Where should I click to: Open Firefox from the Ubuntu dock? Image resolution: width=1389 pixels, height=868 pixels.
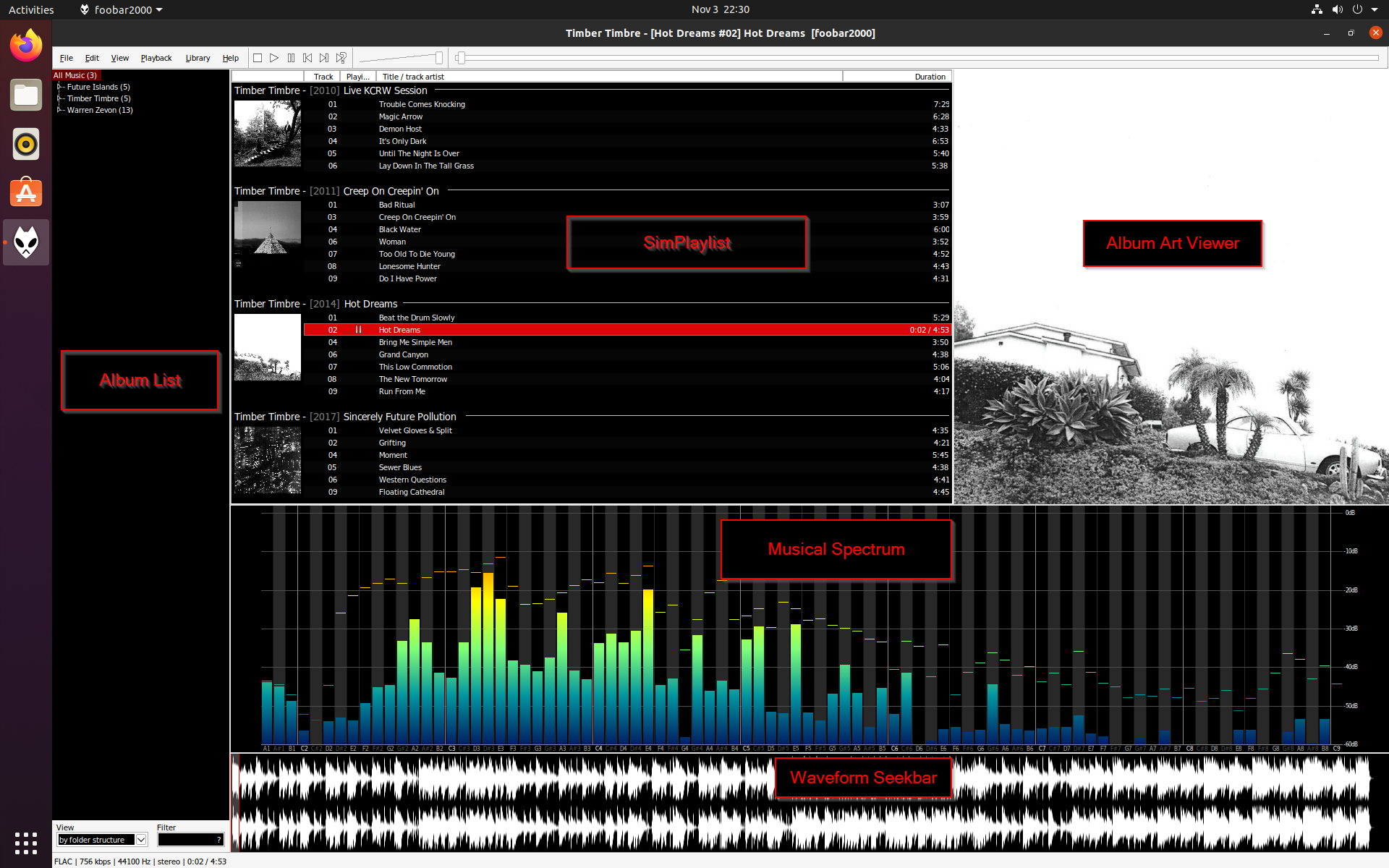tap(26, 46)
